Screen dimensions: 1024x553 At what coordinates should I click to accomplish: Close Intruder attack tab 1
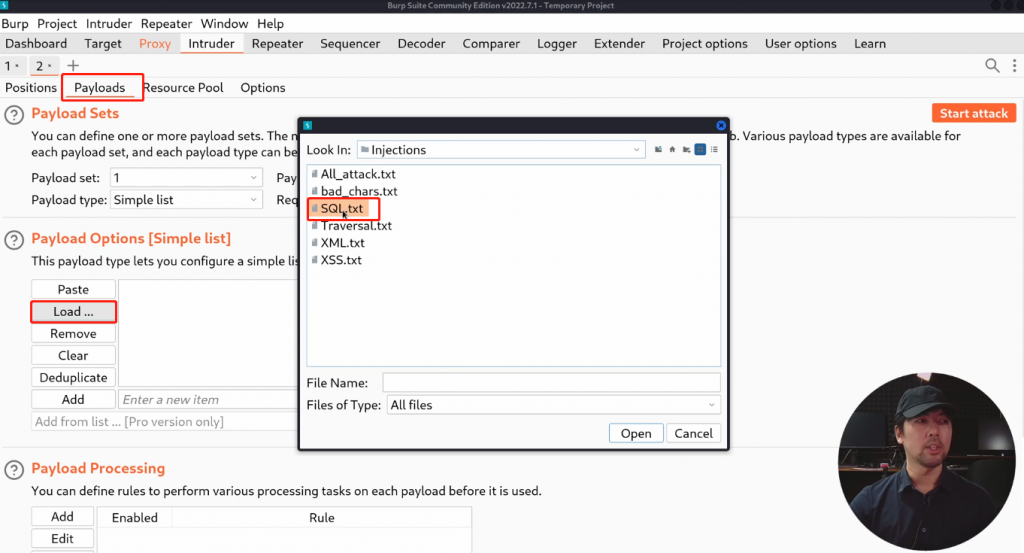tap(17, 65)
